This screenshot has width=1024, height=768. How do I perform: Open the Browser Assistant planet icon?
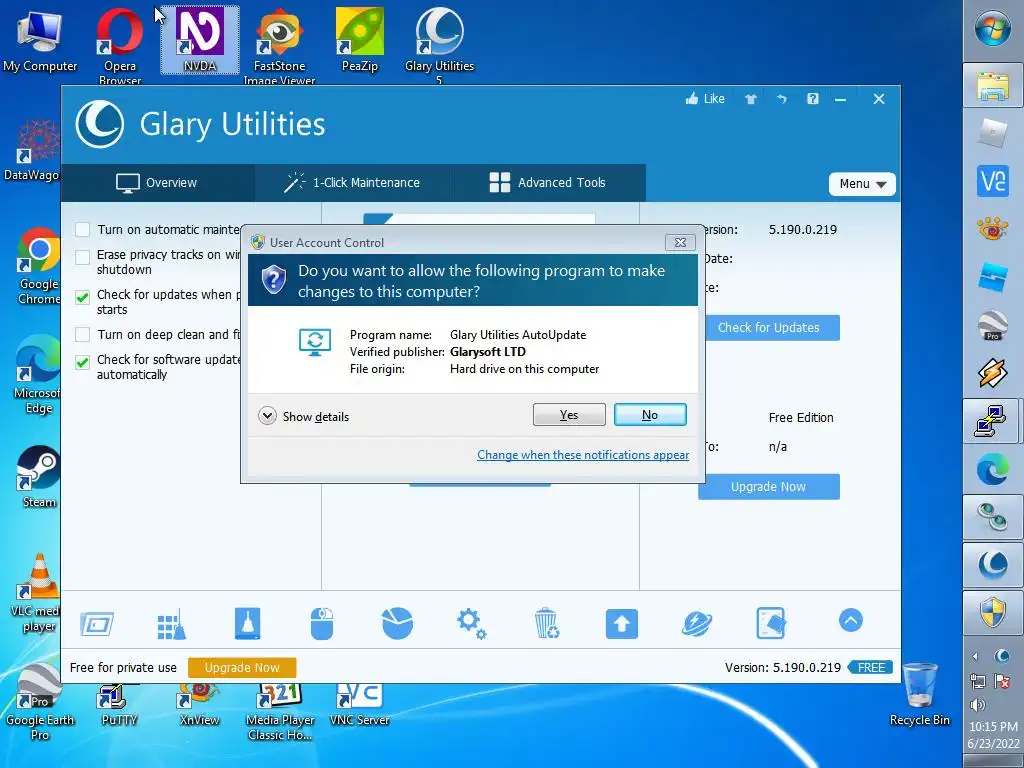(697, 623)
